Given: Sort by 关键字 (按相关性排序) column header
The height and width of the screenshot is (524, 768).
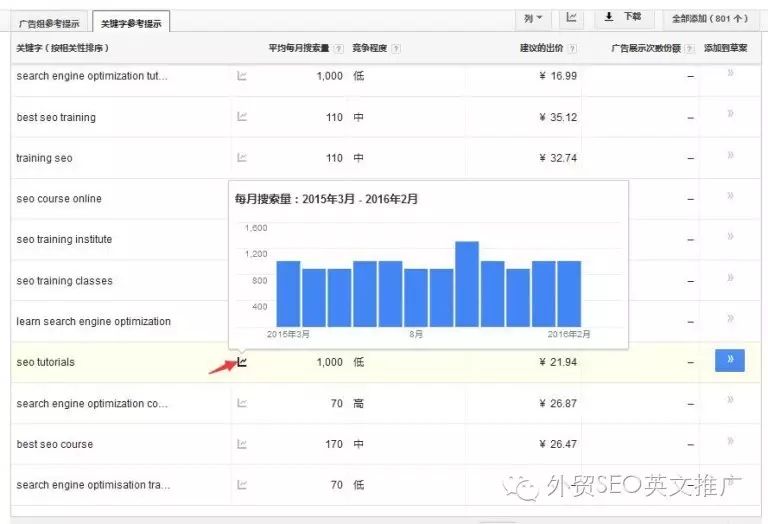Looking at the screenshot, I should (63, 48).
